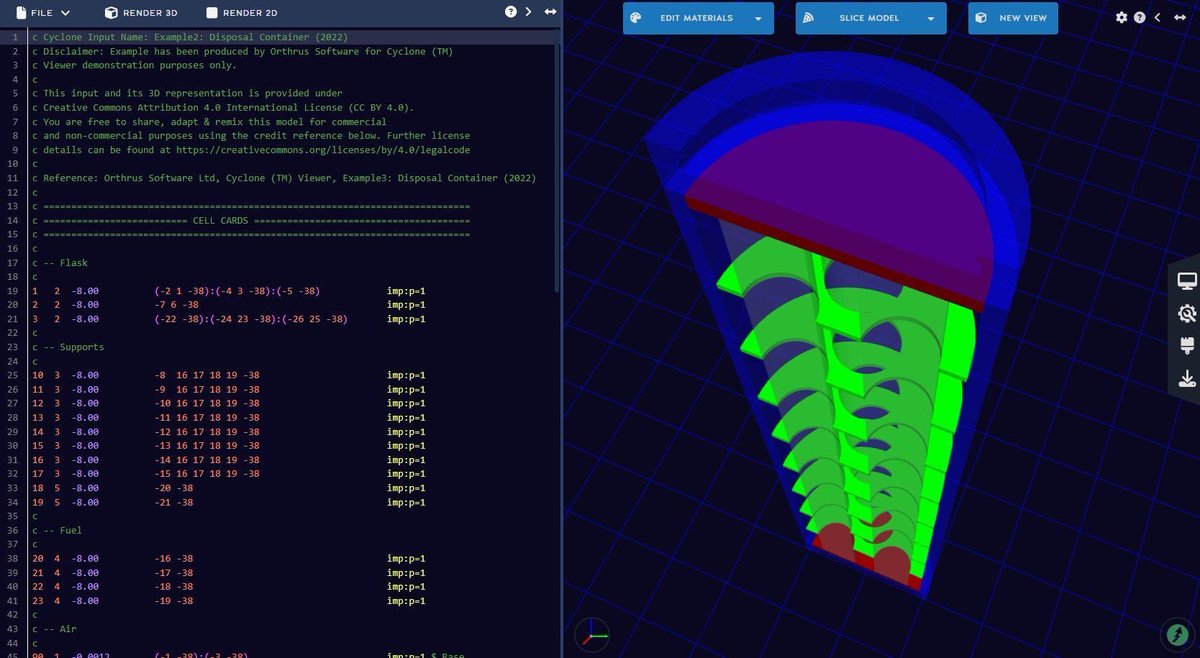Open editor panel help icon
The image size is (1200, 658).
point(511,12)
